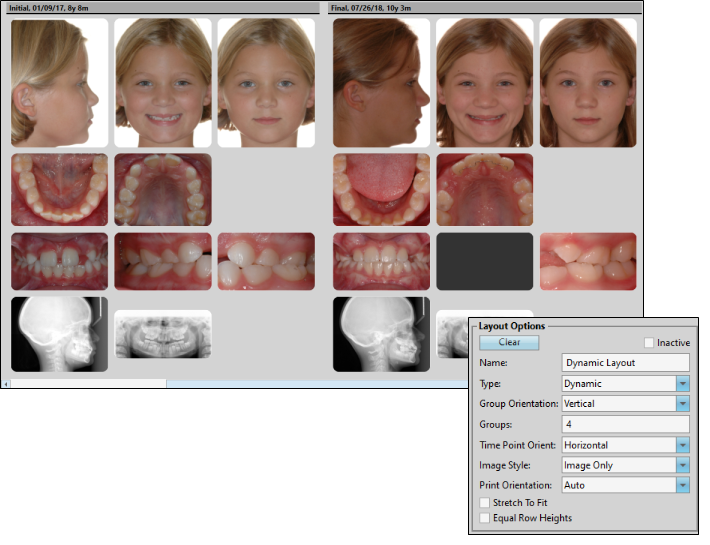Select the initial profile face photo
This screenshot has height=545, width=710.
point(59,83)
